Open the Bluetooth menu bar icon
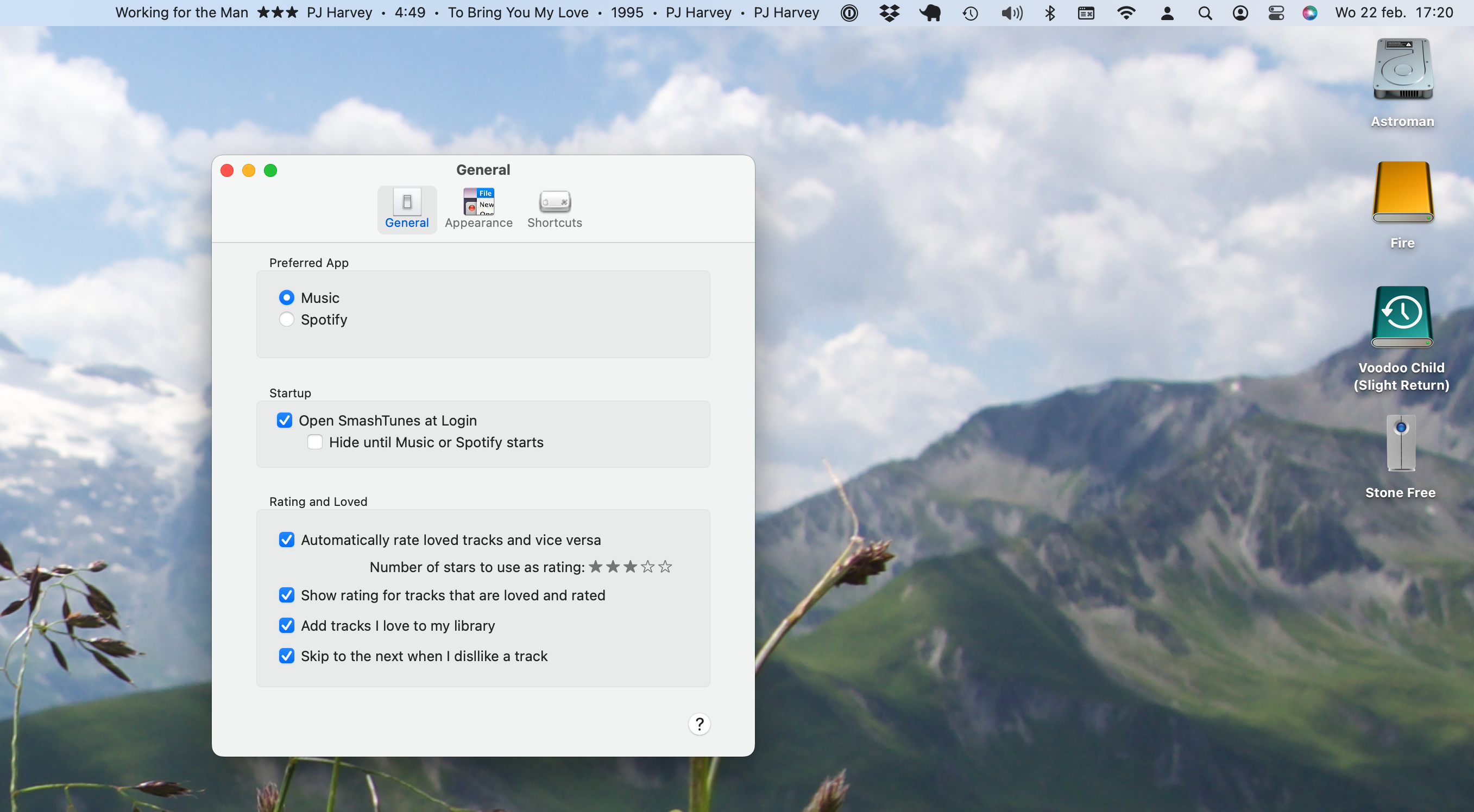This screenshot has width=1474, height=812. tap(1050, 12)
